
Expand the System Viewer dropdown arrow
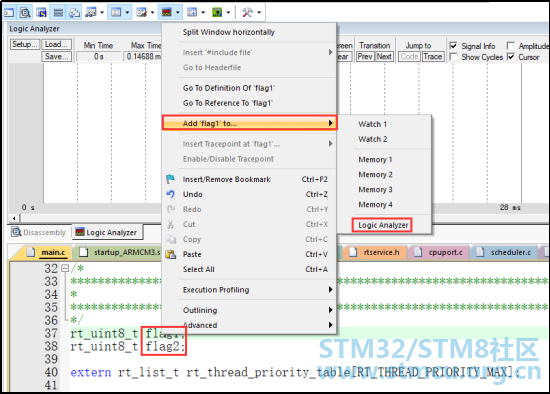point(228,13)
